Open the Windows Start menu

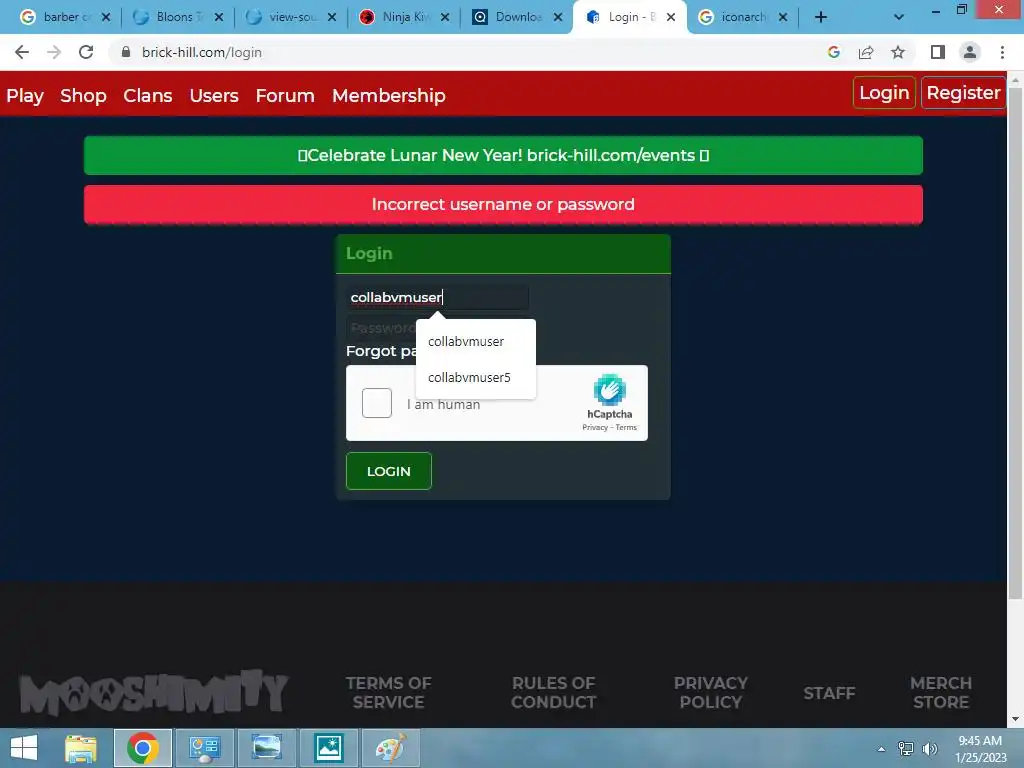pyautogui.click(x=24, y=748)
